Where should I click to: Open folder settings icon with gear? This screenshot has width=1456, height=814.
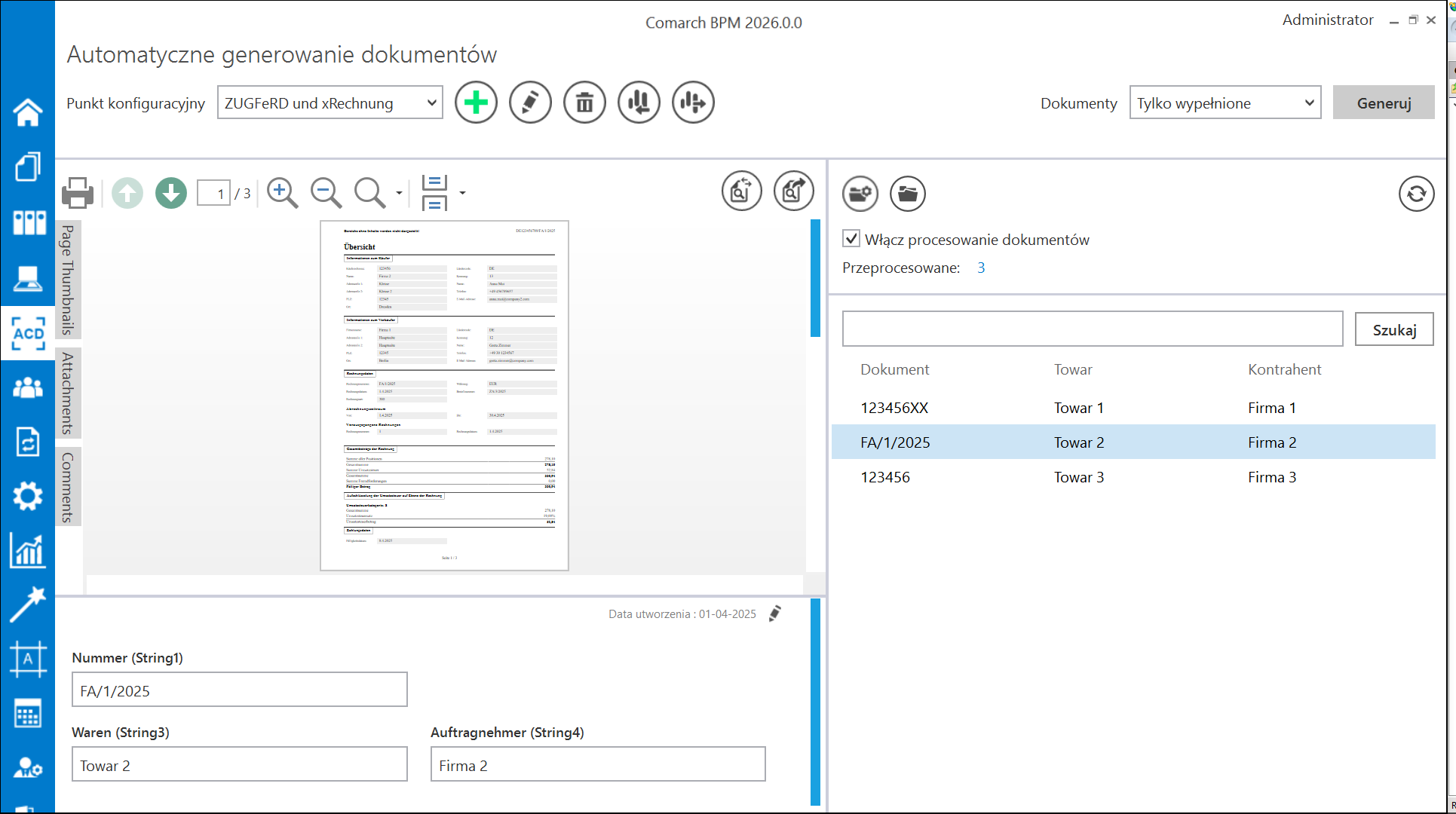pyautogui.click(x=860, y=194)
